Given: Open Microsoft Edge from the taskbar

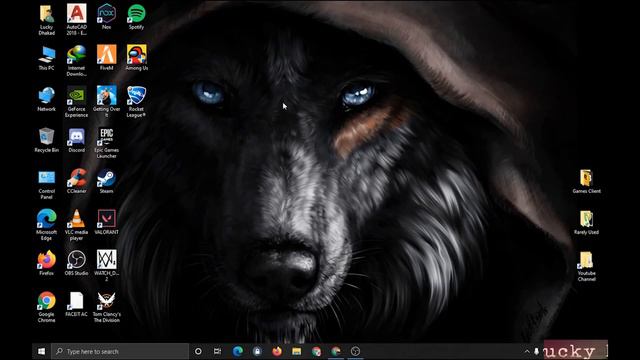Looking at the screenshot, I should tap(238, 351).
